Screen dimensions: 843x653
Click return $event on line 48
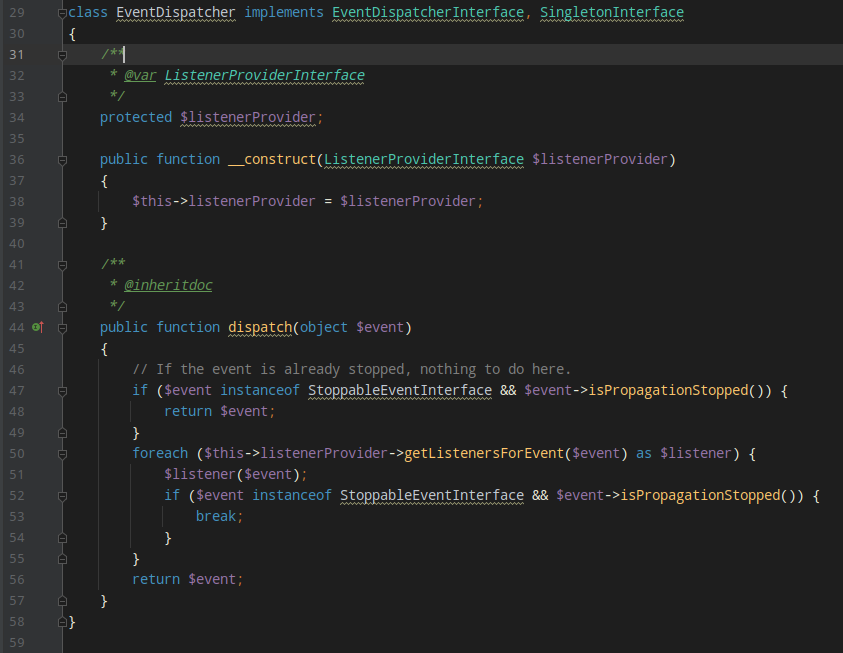coord(219,411)
